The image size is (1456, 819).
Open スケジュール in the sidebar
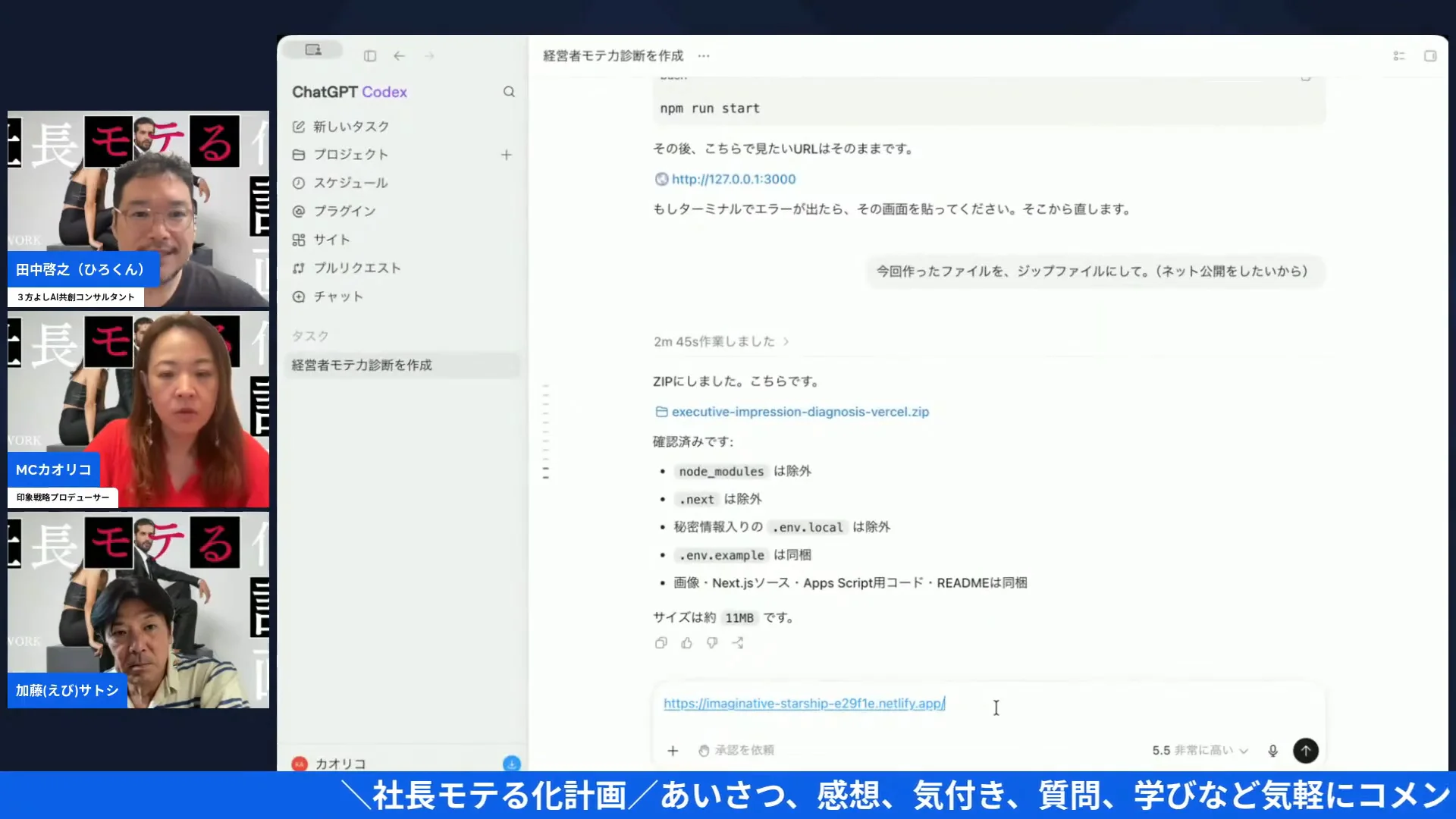(341, 183)
